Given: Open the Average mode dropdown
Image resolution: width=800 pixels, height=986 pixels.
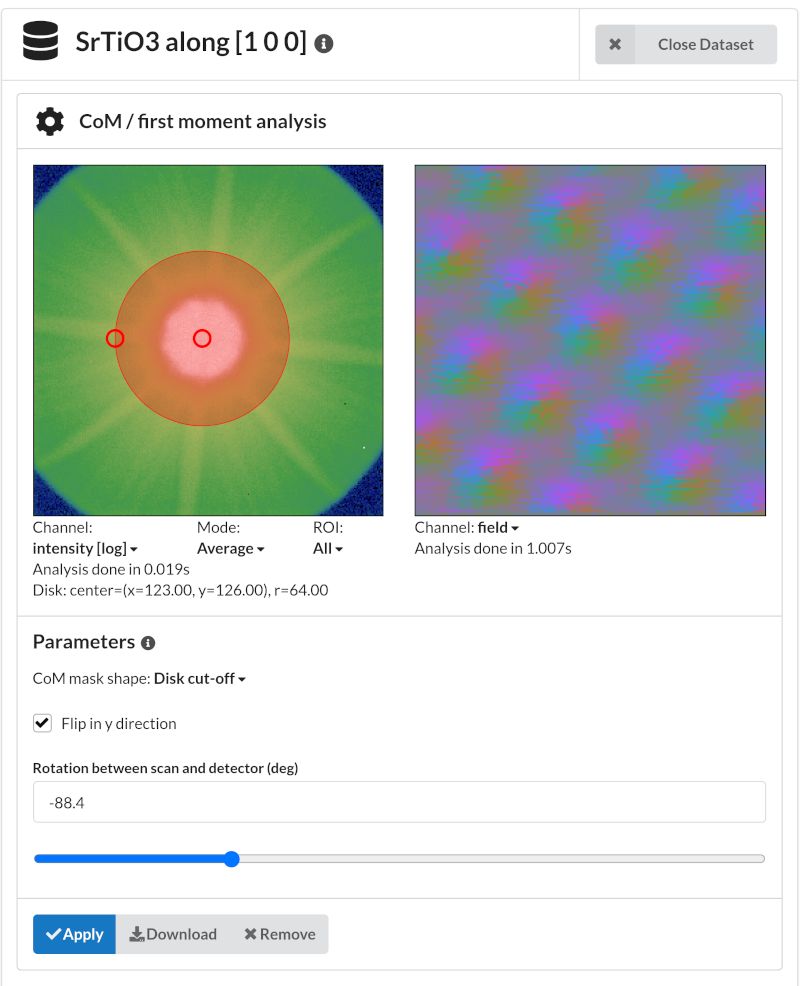Looking at the screenshot, I should (230, 548).
